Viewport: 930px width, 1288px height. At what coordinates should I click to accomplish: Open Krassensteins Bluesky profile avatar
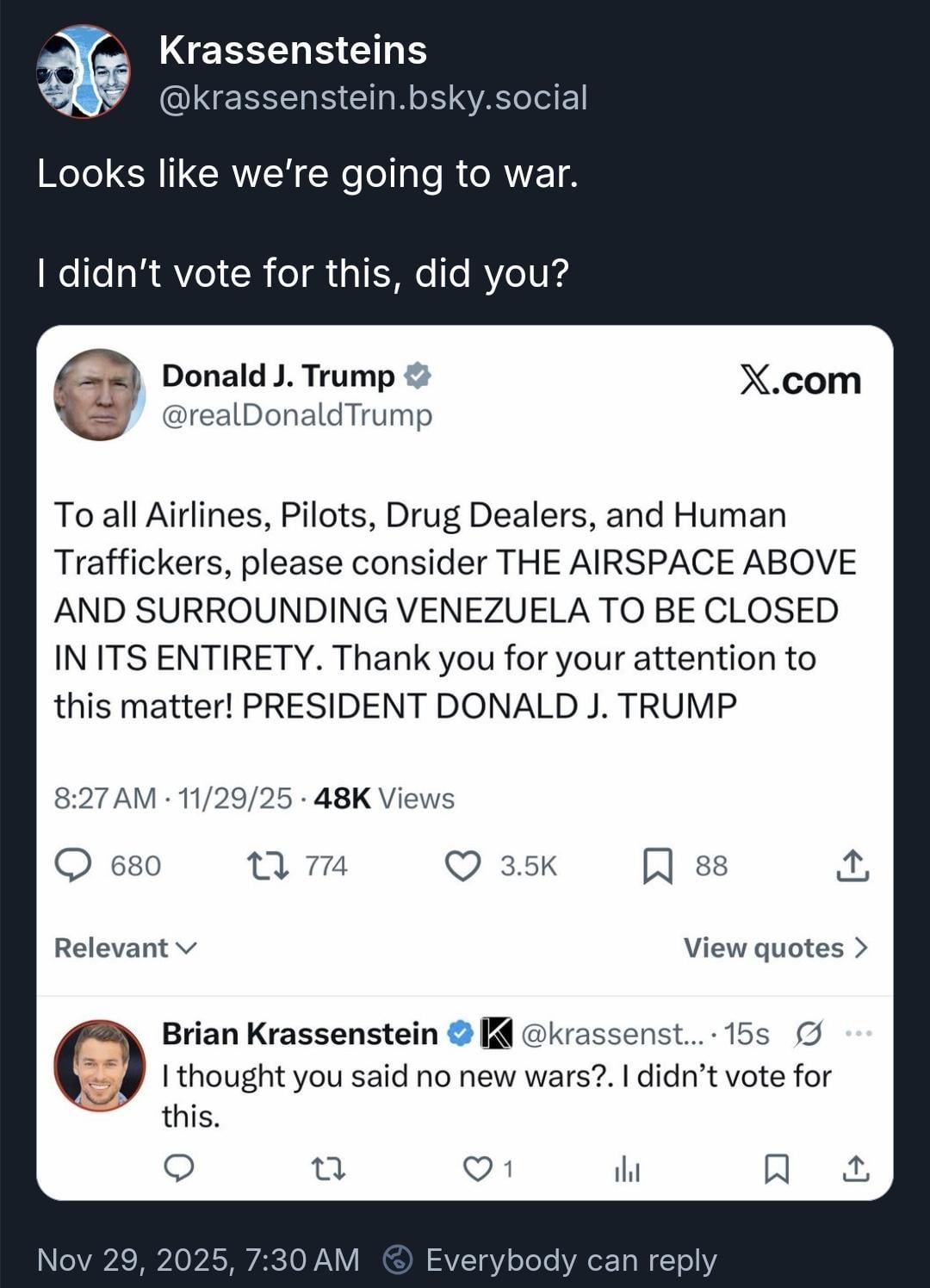click(83, 72)
